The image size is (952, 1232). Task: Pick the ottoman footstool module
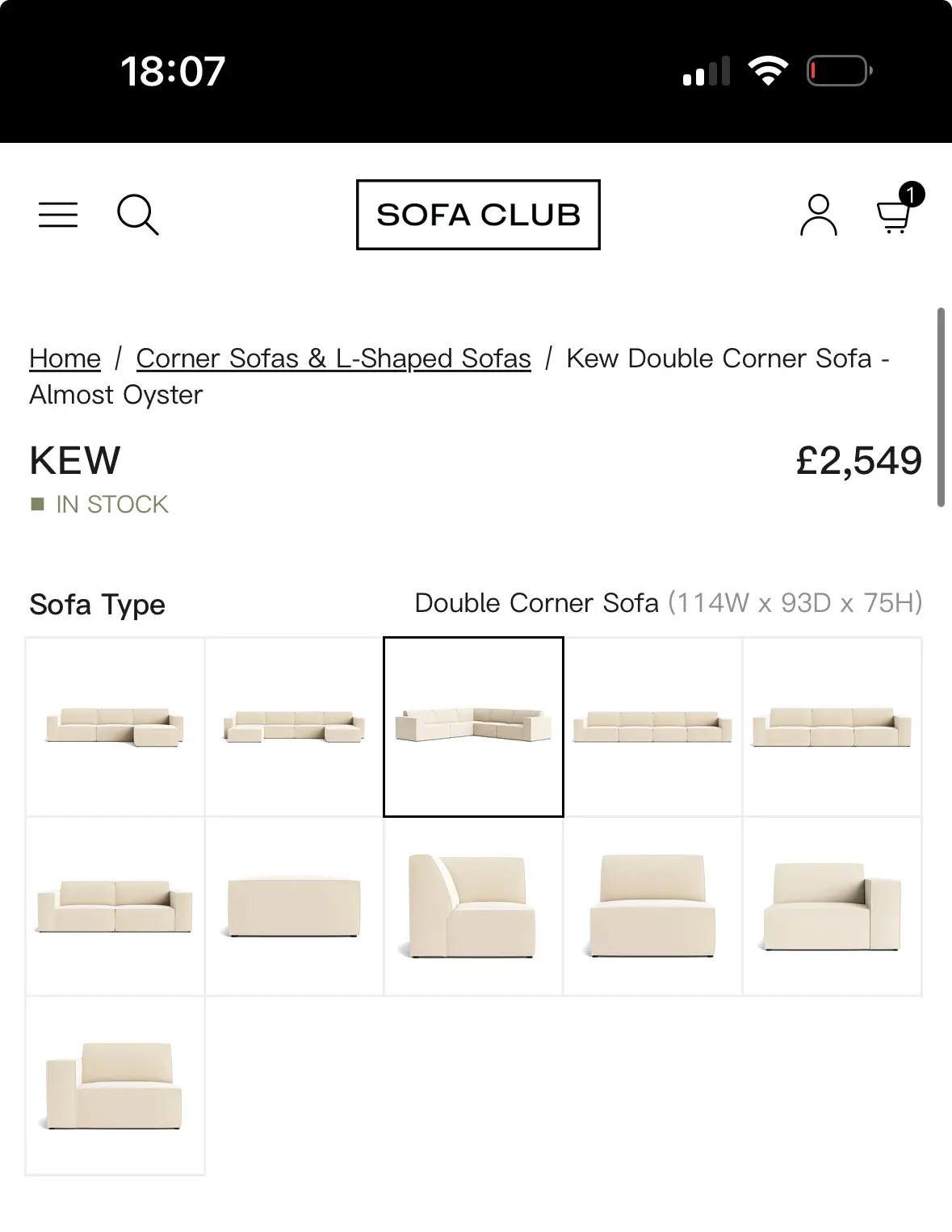(x=294, y=906)
